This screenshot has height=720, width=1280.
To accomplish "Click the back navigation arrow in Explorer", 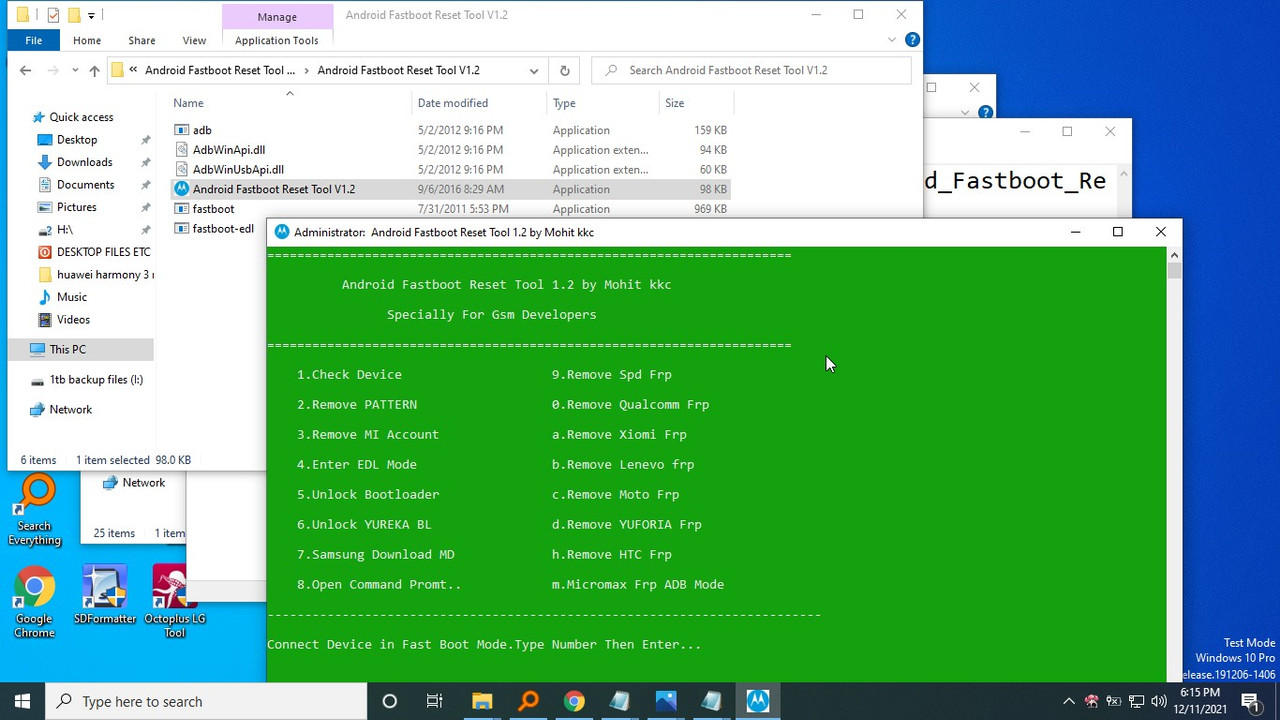I will pyautogui.click(x=25, y=70).
